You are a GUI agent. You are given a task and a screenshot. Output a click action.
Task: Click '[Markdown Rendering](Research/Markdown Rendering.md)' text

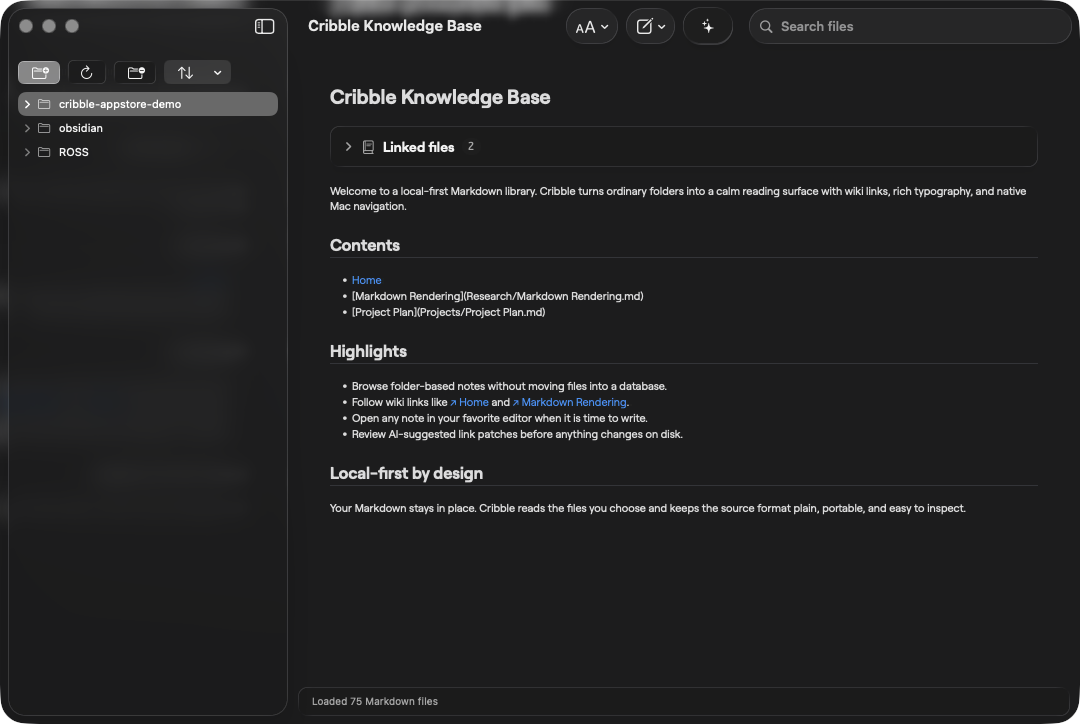coord(497,296)
